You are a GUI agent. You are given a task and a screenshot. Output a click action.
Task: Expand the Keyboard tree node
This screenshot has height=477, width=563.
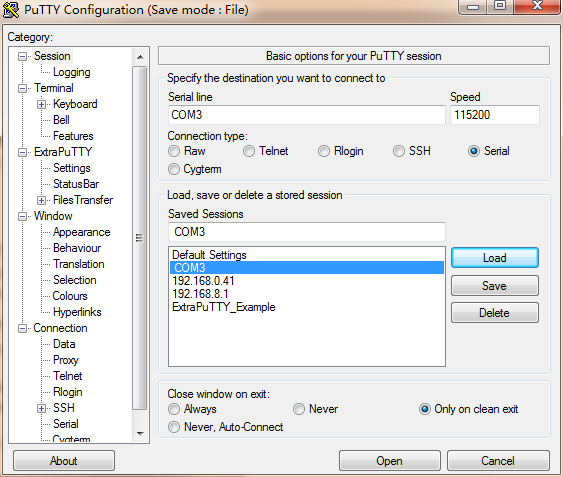tap(42, 104)
